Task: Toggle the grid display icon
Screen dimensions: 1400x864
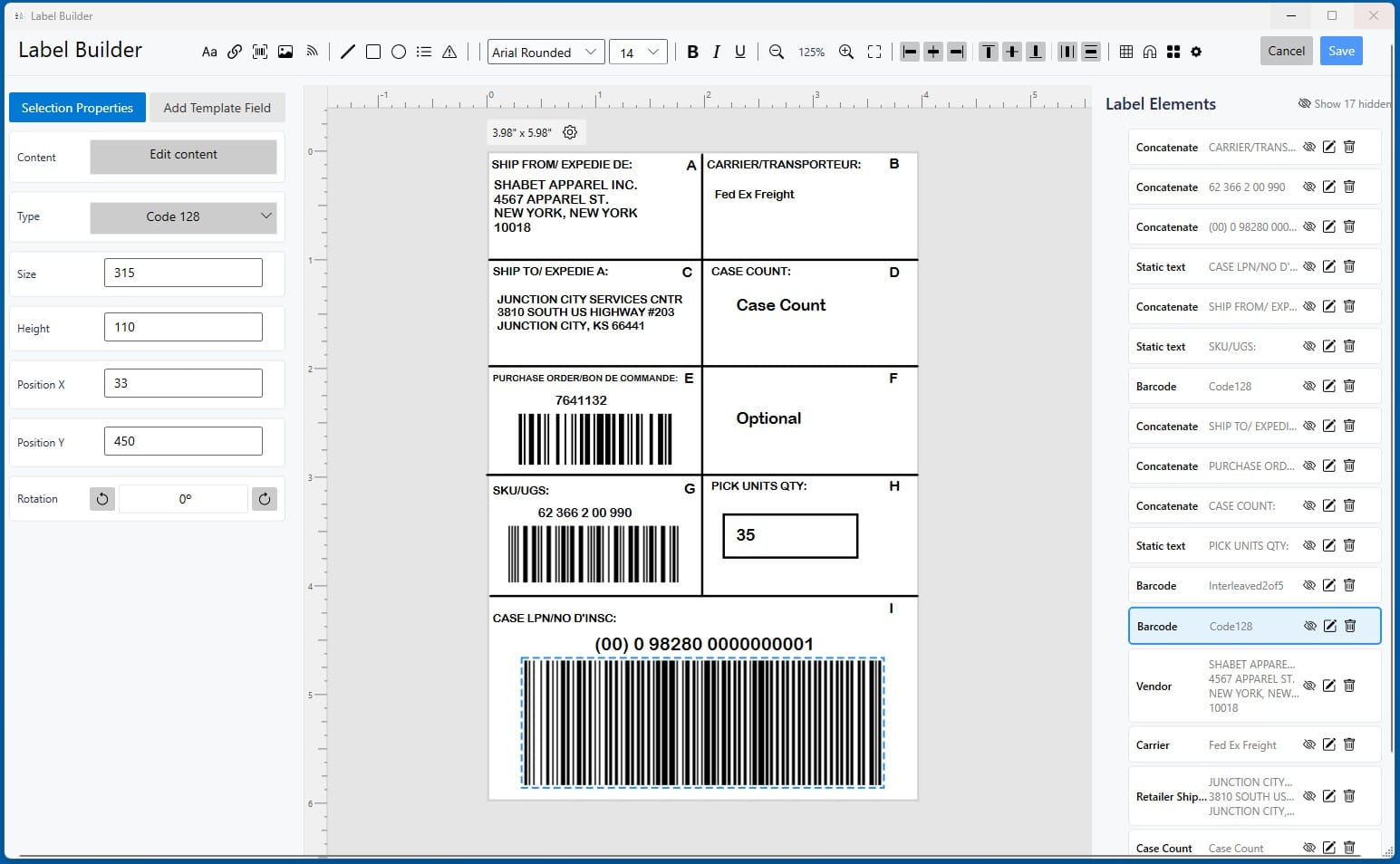Action: [1126, 52]
